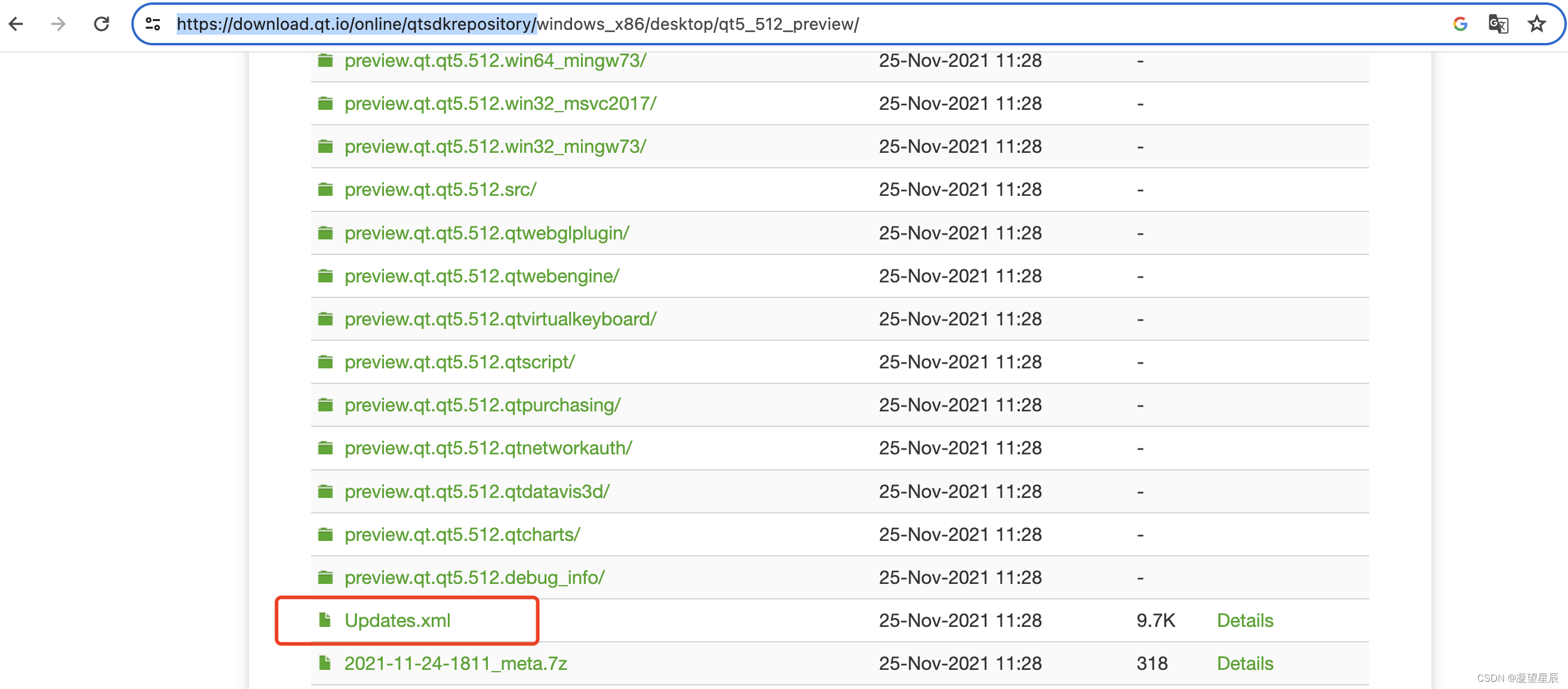Open Details link for meta.7z file
The image size is (1568, 689).
[1245, 663]
